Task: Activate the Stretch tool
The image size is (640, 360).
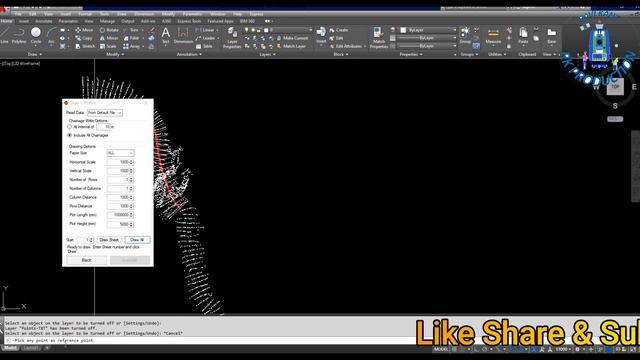Action: [x=85, y=46]
